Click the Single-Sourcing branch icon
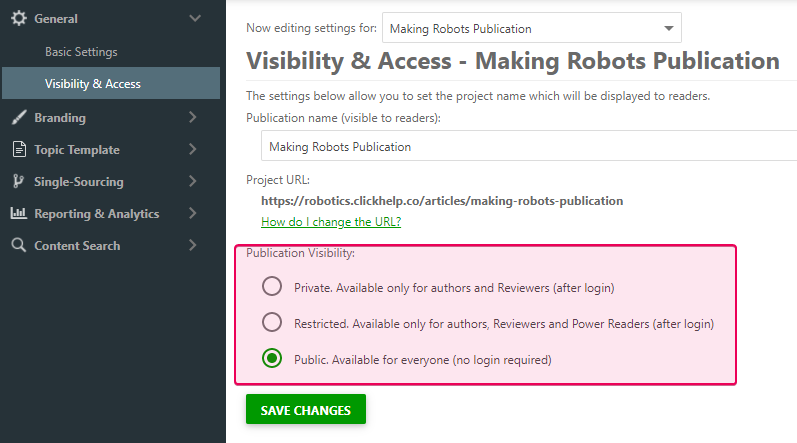Screen dimensions: 797x443 tap(18, 181)
